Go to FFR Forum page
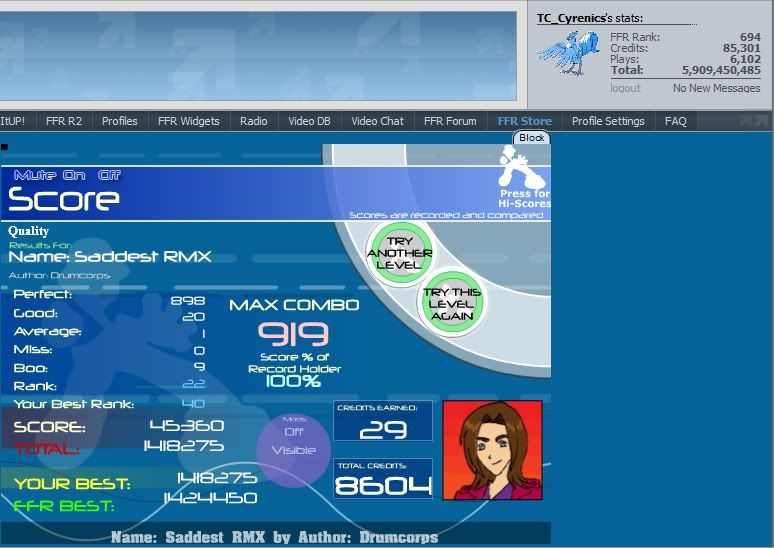 point(450,121)
